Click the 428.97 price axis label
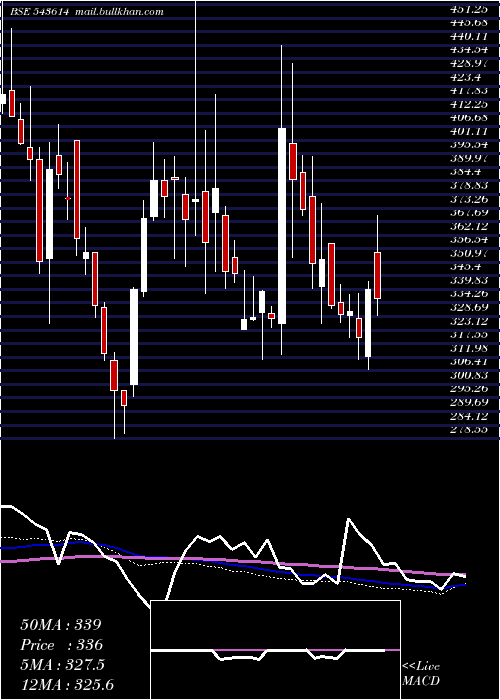The width and height of the screenshot is (500, 700). pyautogui.click(x=469, y=63)
